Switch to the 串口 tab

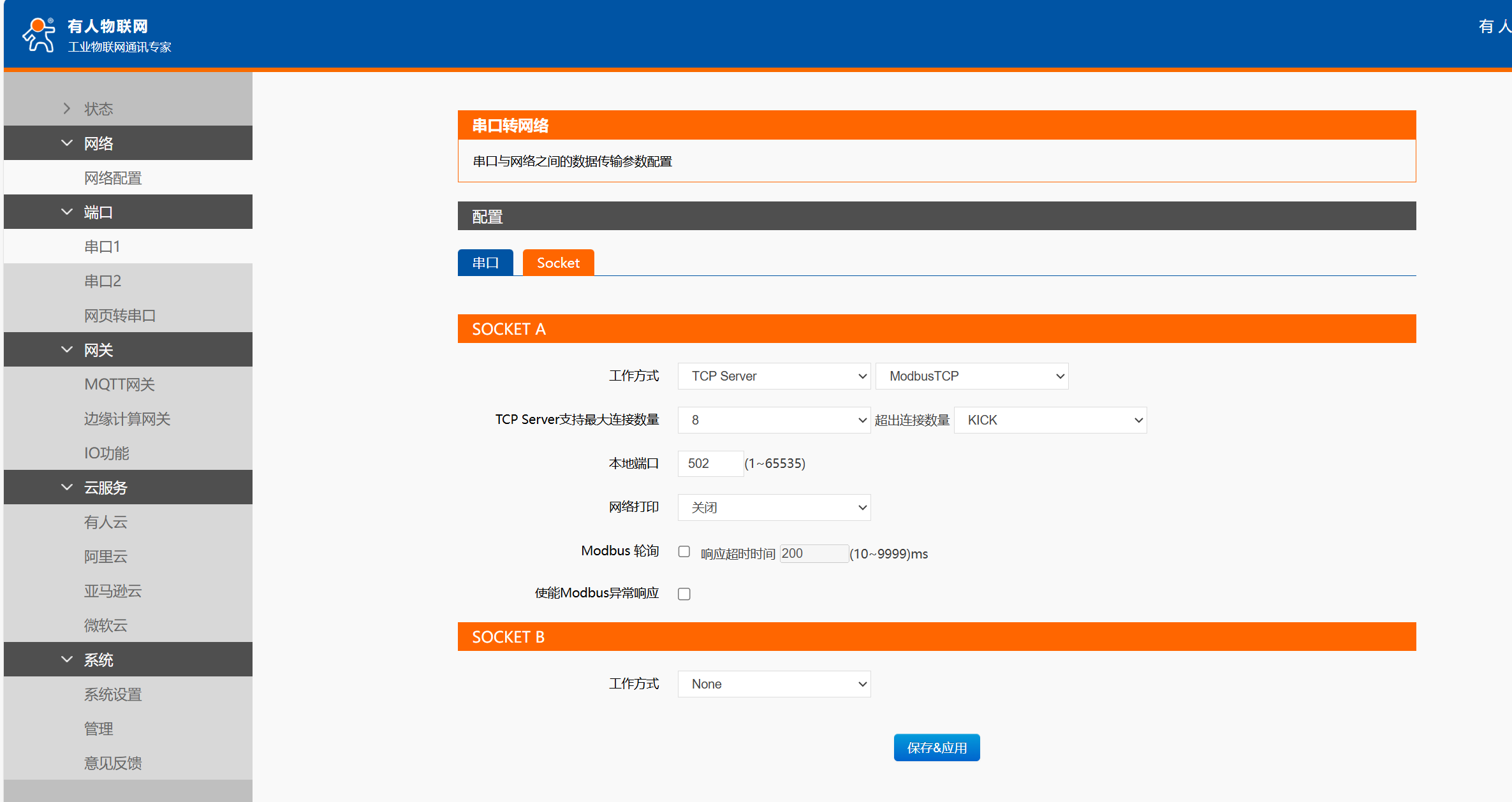(x=485, y=263)
